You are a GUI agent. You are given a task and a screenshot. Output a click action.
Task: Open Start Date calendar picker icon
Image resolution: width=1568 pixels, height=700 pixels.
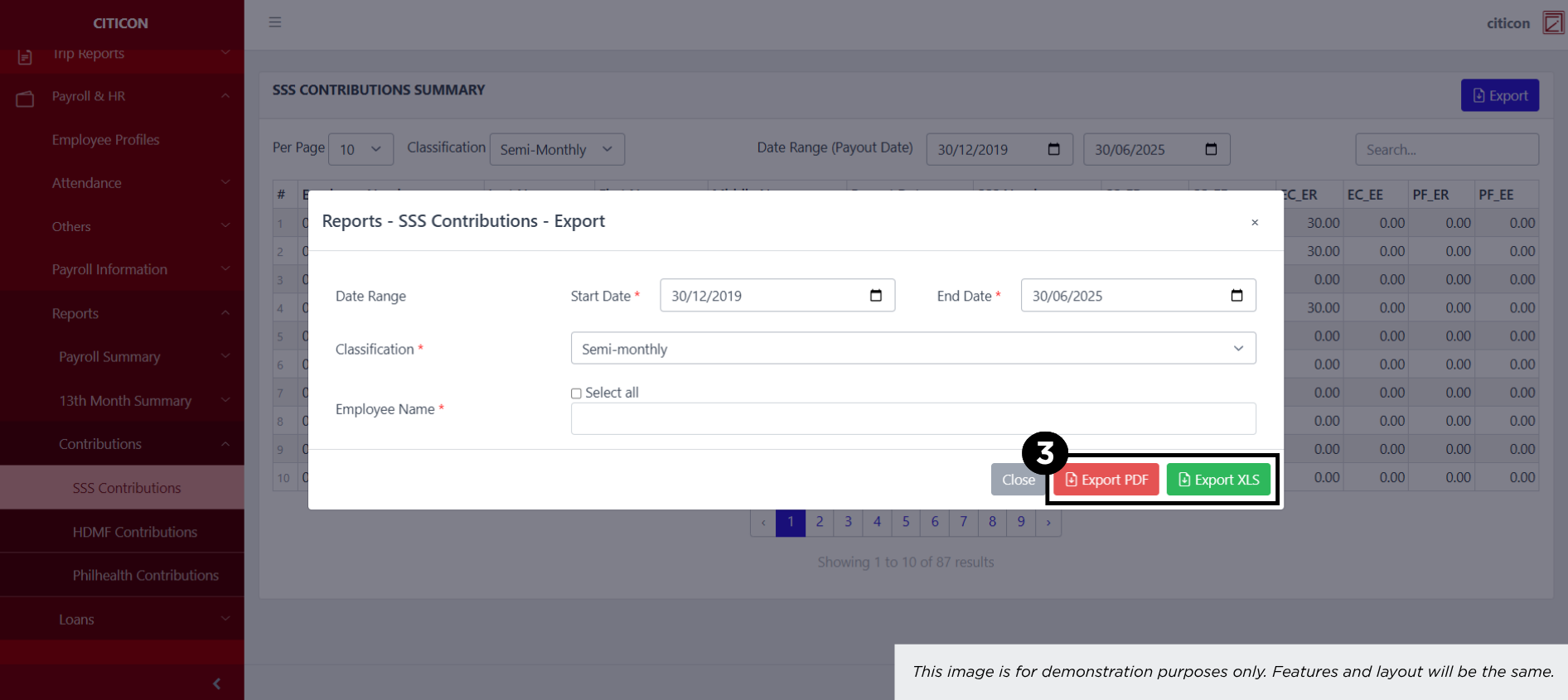tap(876, 296)
